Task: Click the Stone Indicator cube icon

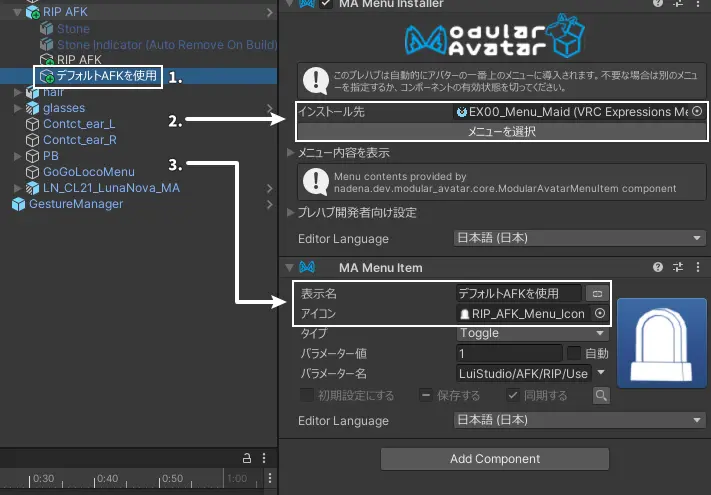Action: pyautogui.click(x=46, y=45)
